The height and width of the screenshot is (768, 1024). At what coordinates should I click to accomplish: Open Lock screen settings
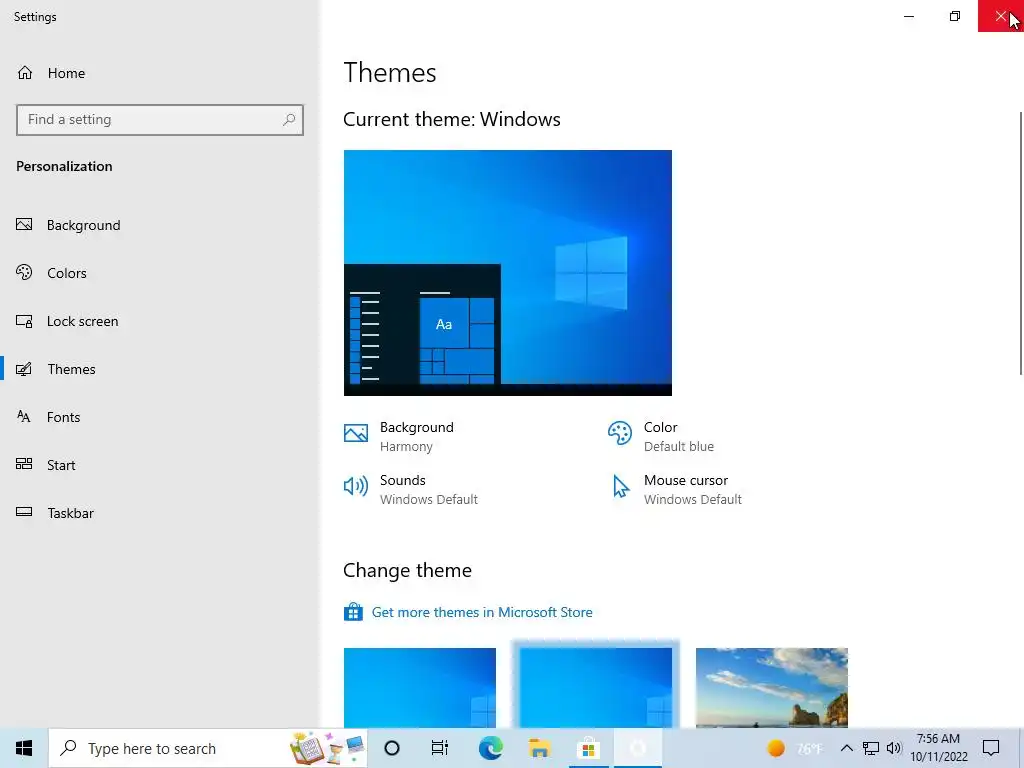point(160,321)
